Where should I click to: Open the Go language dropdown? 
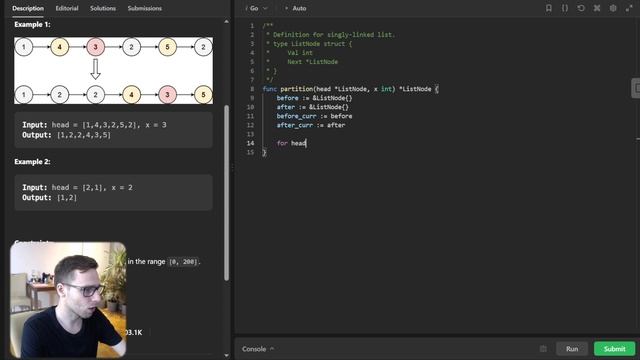(257, 8)
